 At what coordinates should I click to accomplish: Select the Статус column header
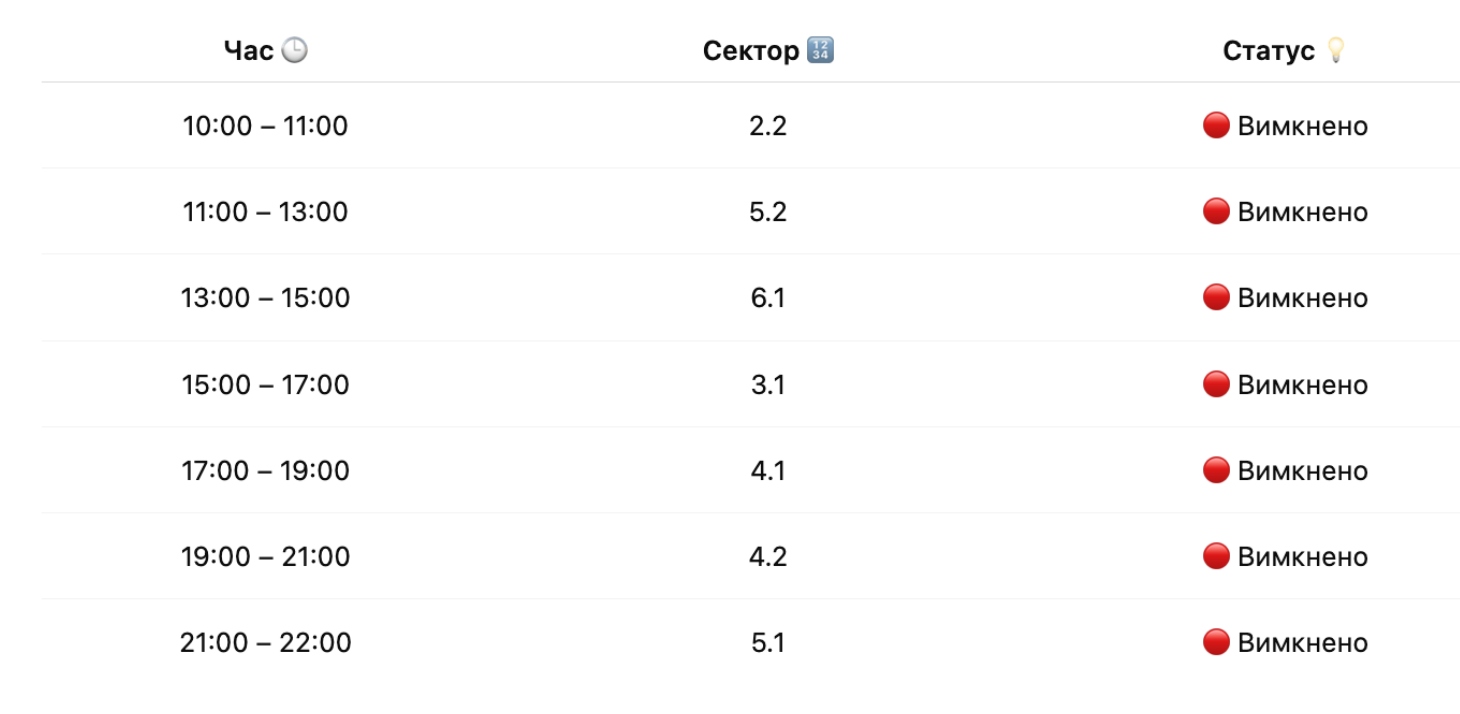(x=1268, y=51)
